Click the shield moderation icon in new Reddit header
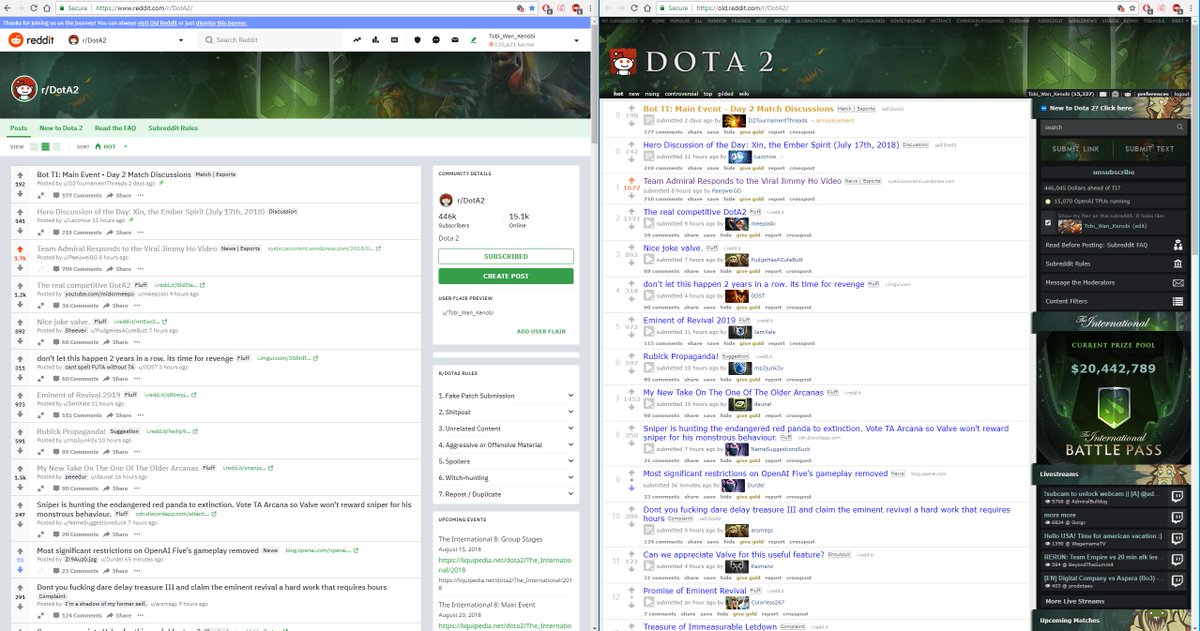This screenshot has height=631, width=1200. [x=418, y=40]
